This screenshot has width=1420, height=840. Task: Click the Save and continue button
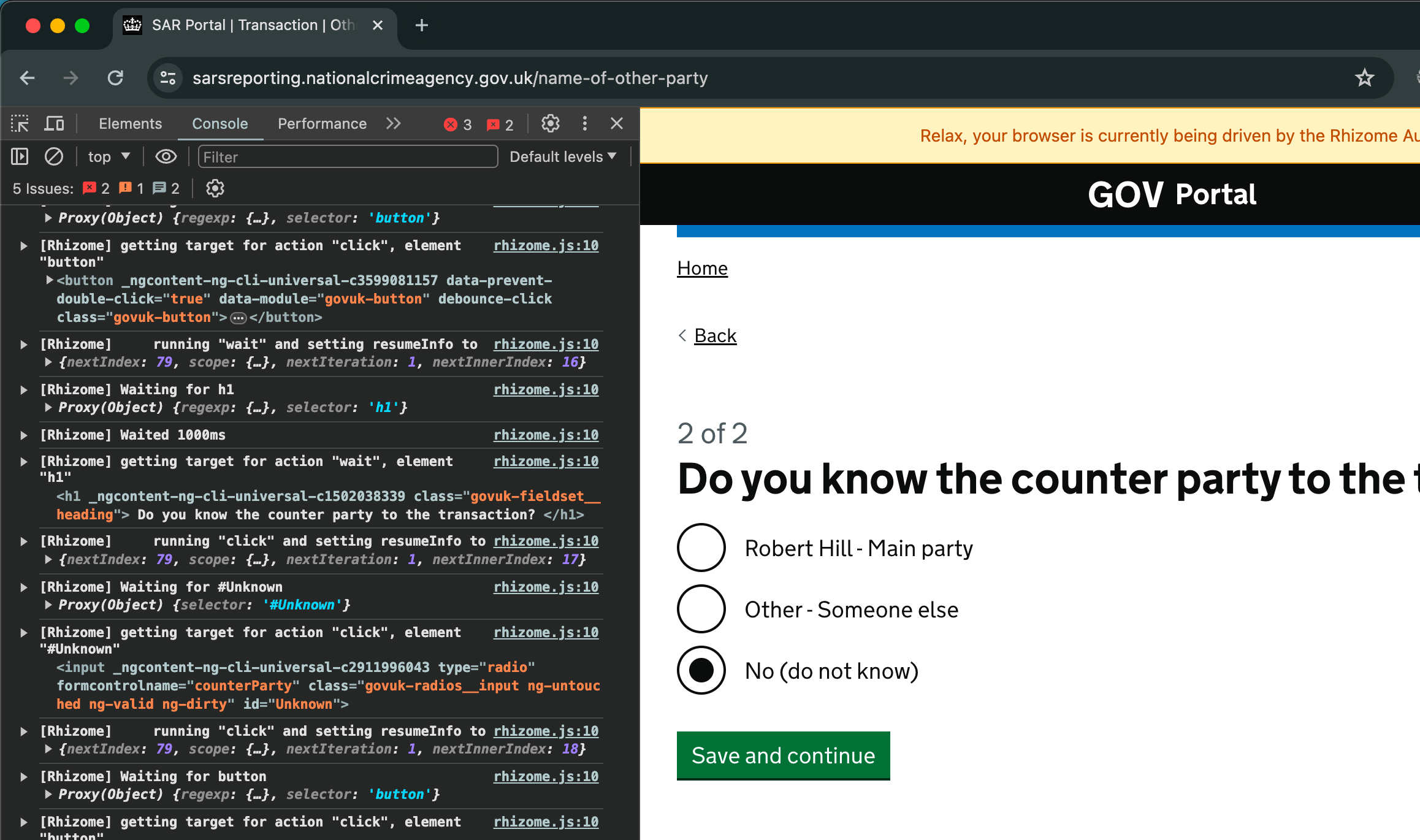click(x=783, y=755)
